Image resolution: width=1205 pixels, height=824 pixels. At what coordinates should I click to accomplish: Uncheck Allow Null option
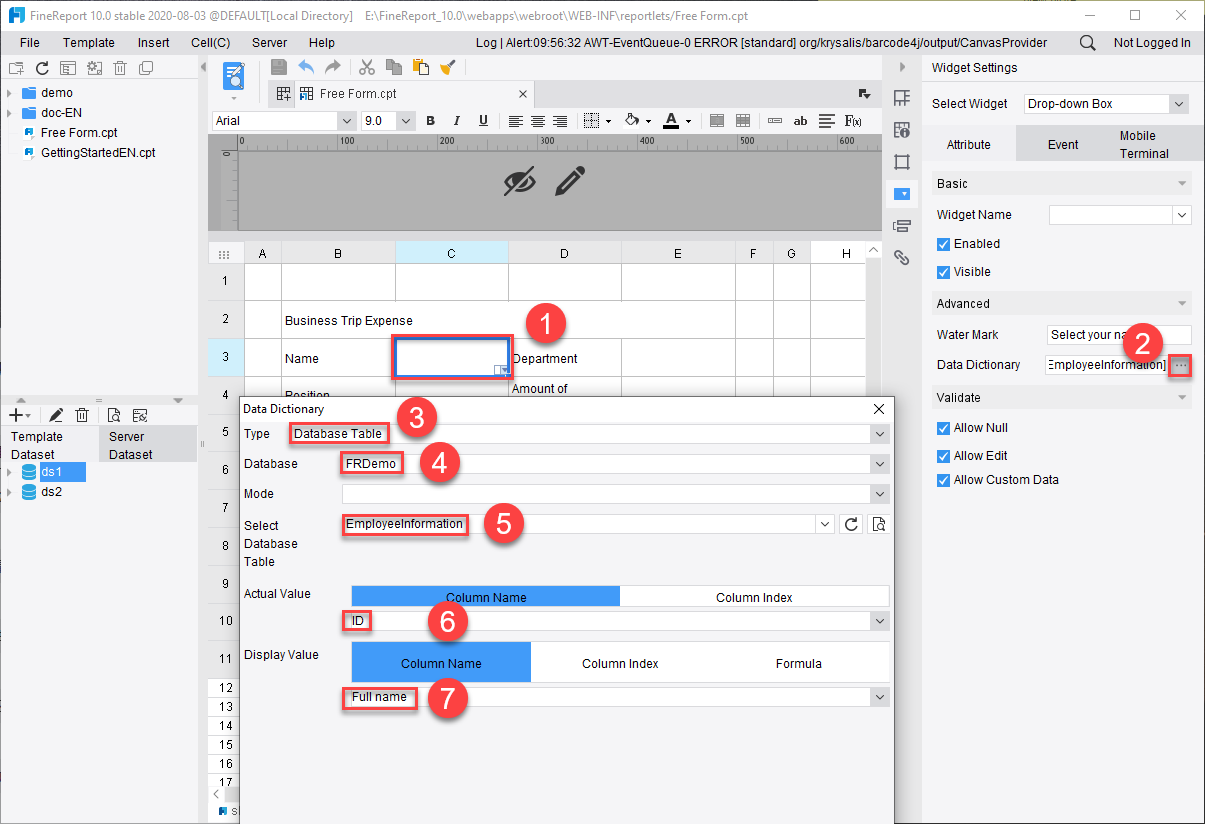coord(943,428)
